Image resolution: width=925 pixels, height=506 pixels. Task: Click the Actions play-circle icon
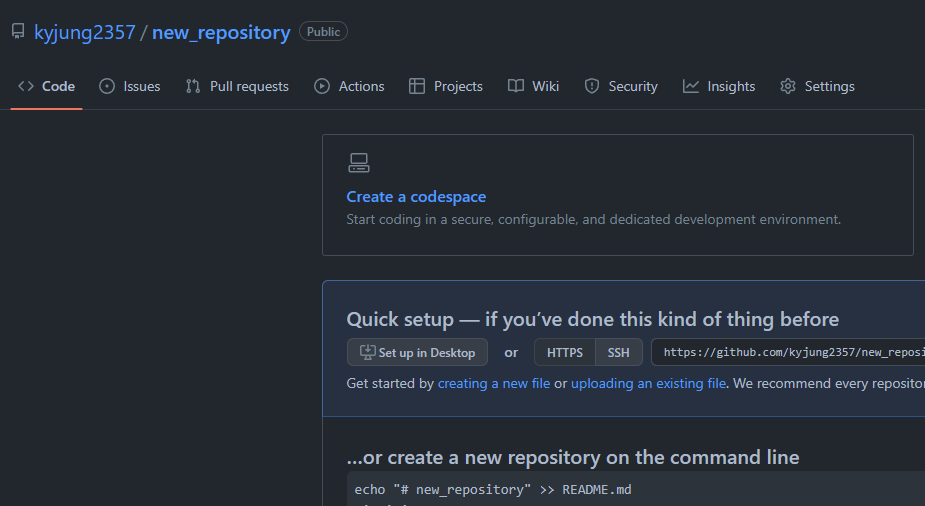click(x=322, y=86)
